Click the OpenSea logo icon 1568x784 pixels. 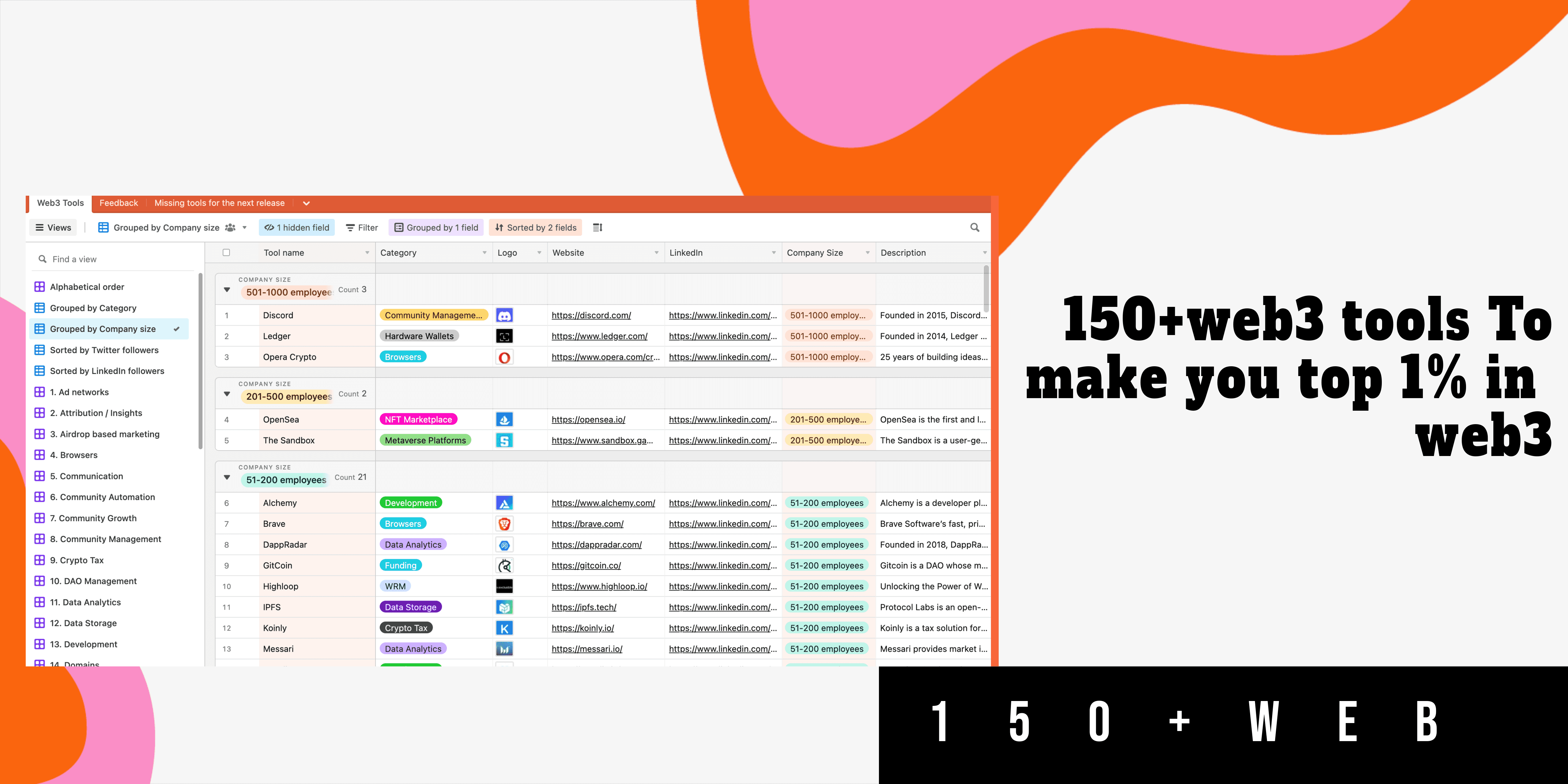coord(504,419)
